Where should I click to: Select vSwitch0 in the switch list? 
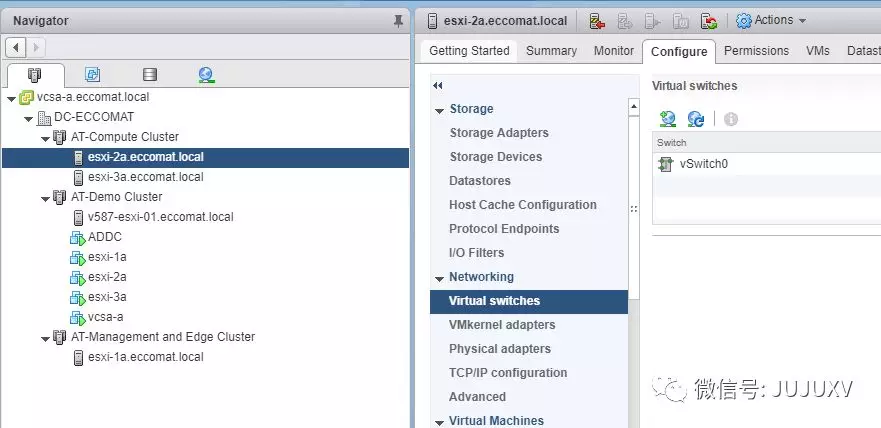[x=703, y=164]
